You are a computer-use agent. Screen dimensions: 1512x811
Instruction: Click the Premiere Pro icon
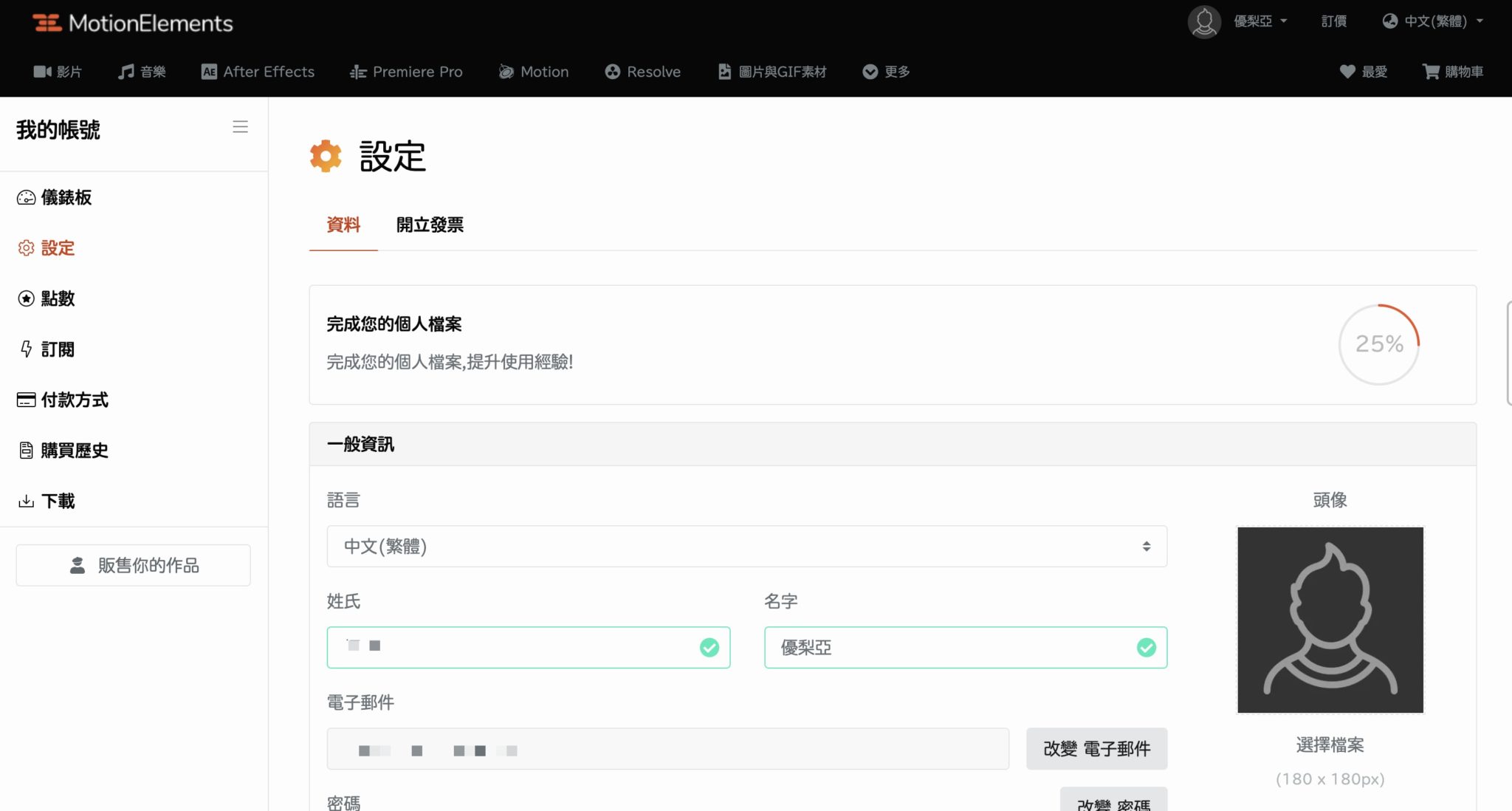point(357,72)
